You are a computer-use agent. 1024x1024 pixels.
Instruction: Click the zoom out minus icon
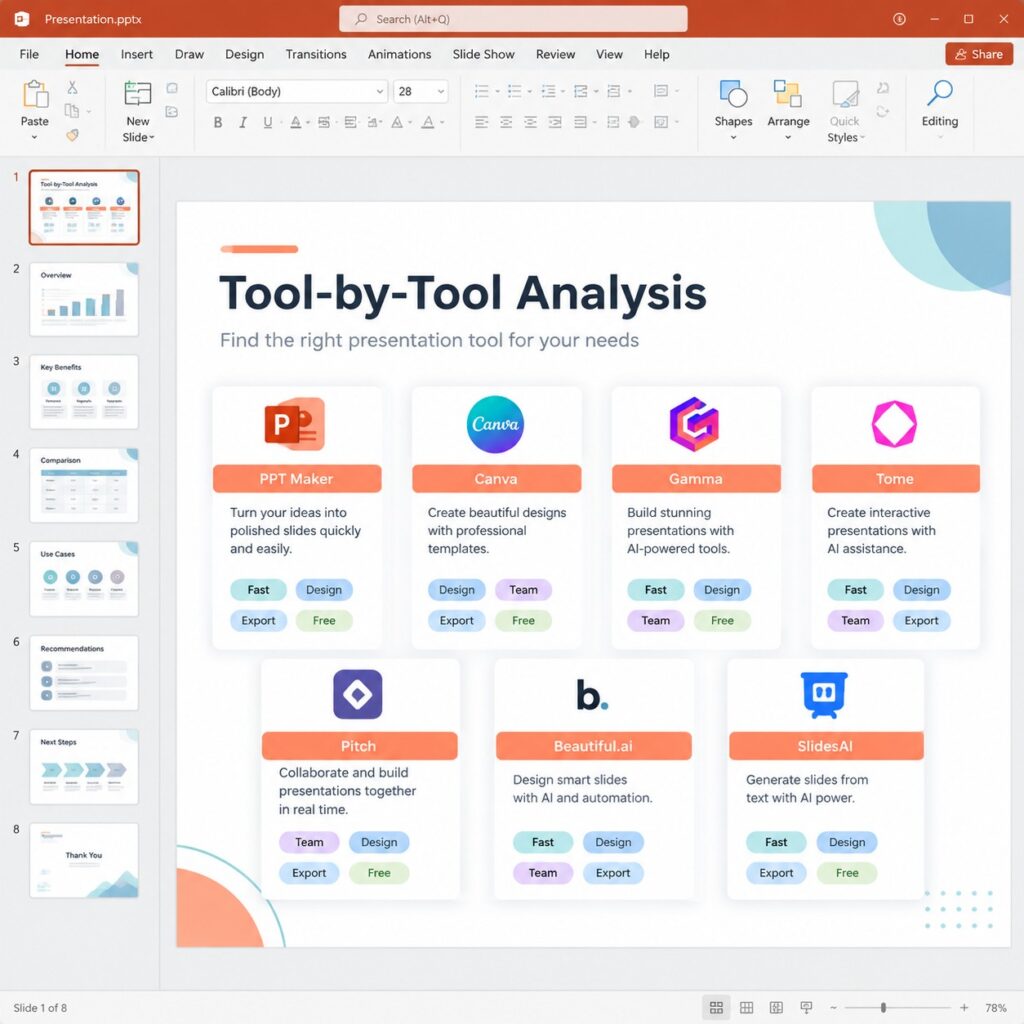click(x=833, y=1008)
